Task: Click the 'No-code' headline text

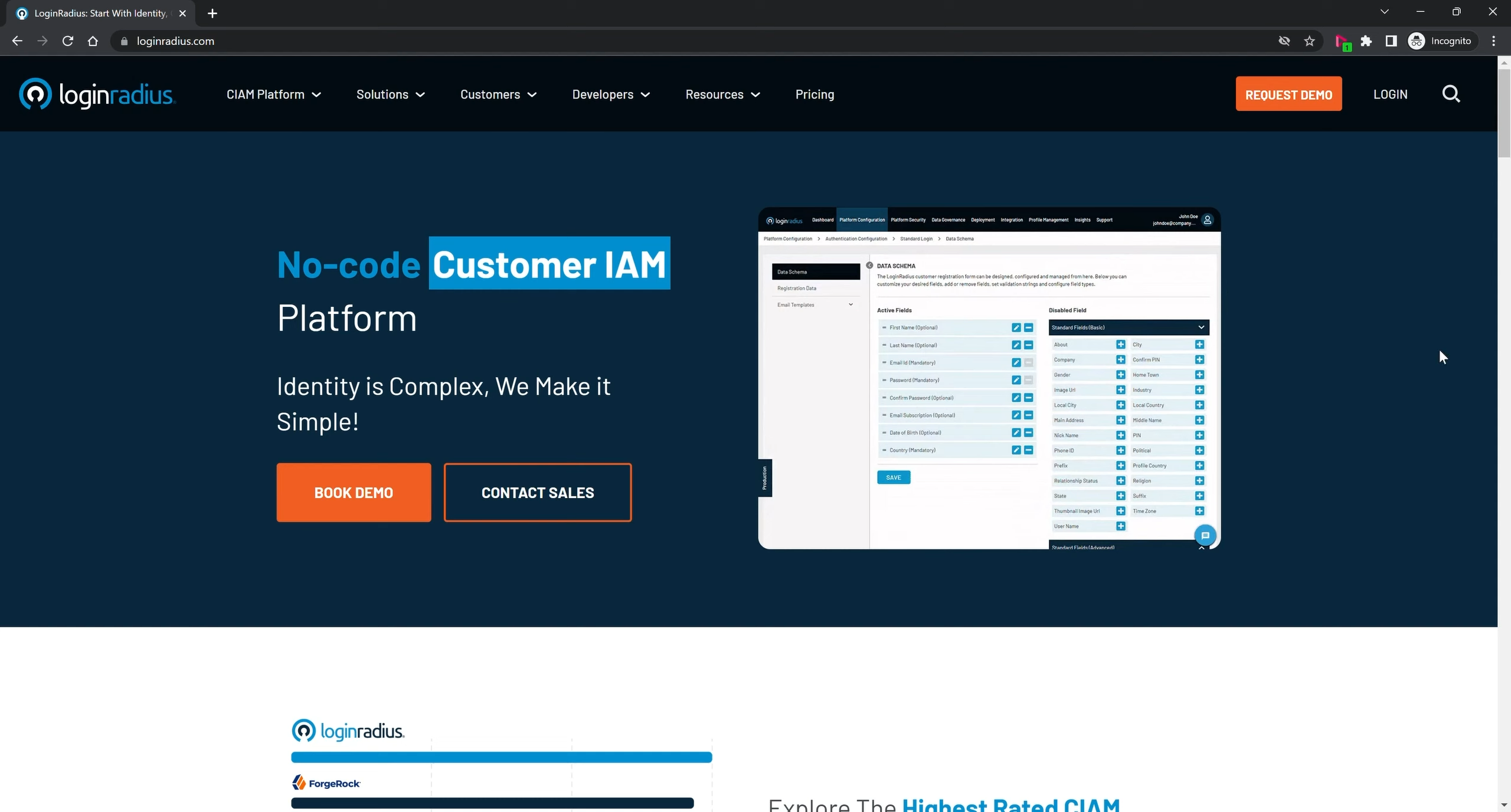Action: click(348, 264)
